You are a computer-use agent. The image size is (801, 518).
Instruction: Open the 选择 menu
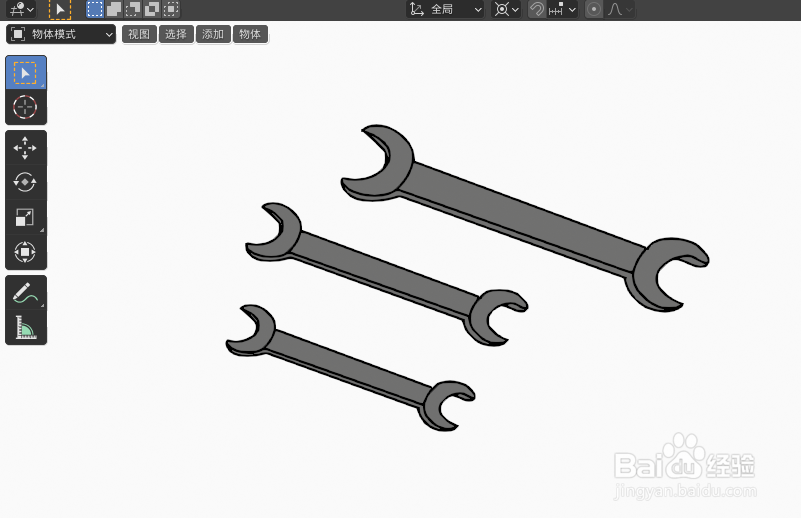176,34
